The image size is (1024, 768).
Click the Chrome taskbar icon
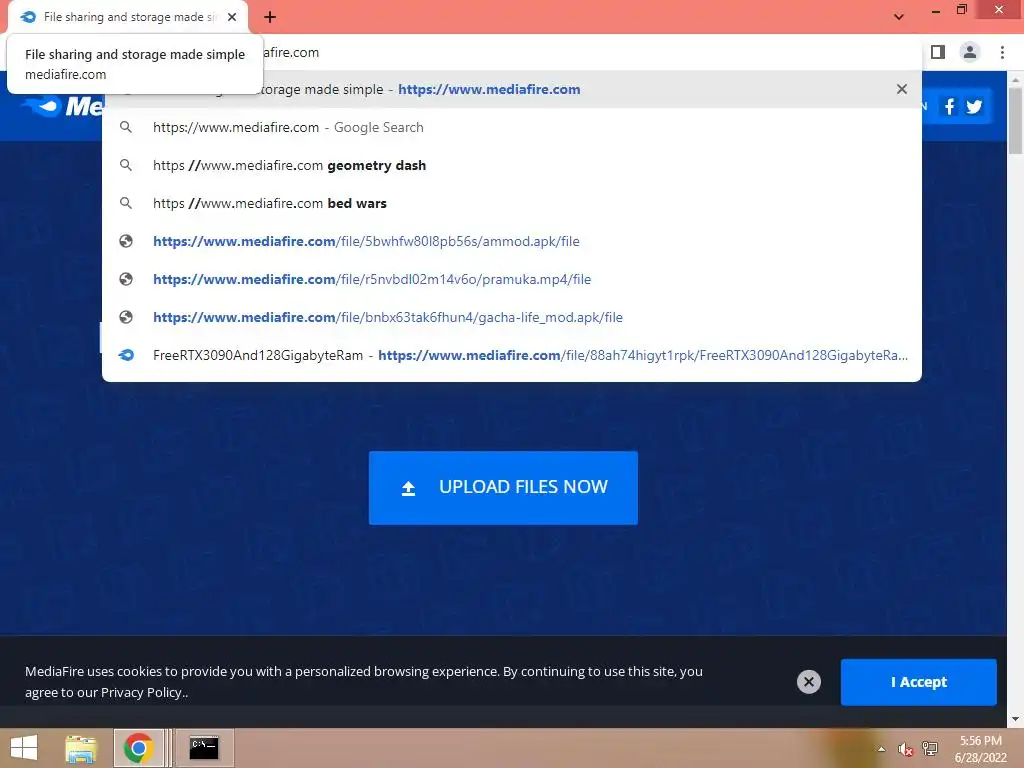(138, 748)
